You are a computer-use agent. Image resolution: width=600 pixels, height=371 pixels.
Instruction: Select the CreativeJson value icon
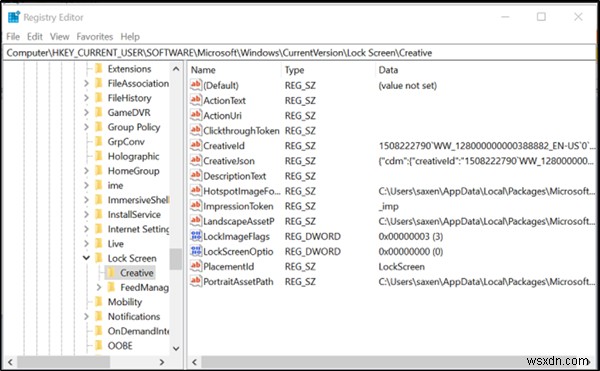[196, 161]
